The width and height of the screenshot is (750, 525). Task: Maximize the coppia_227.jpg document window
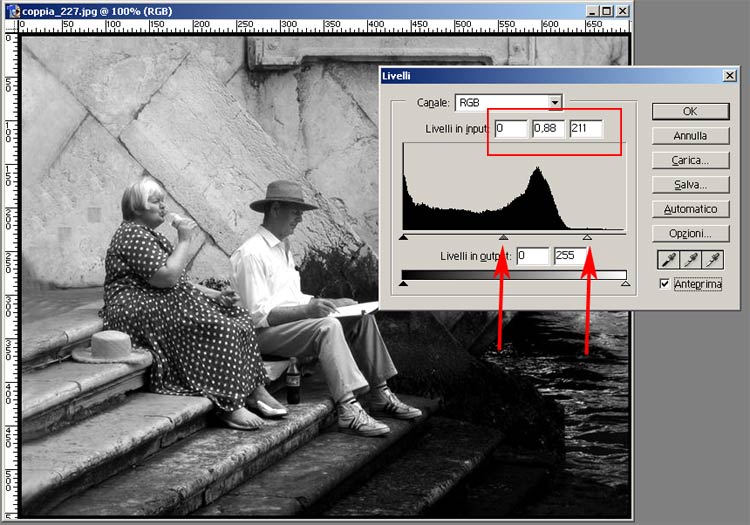pyautogui.click(x=605, y=11)
